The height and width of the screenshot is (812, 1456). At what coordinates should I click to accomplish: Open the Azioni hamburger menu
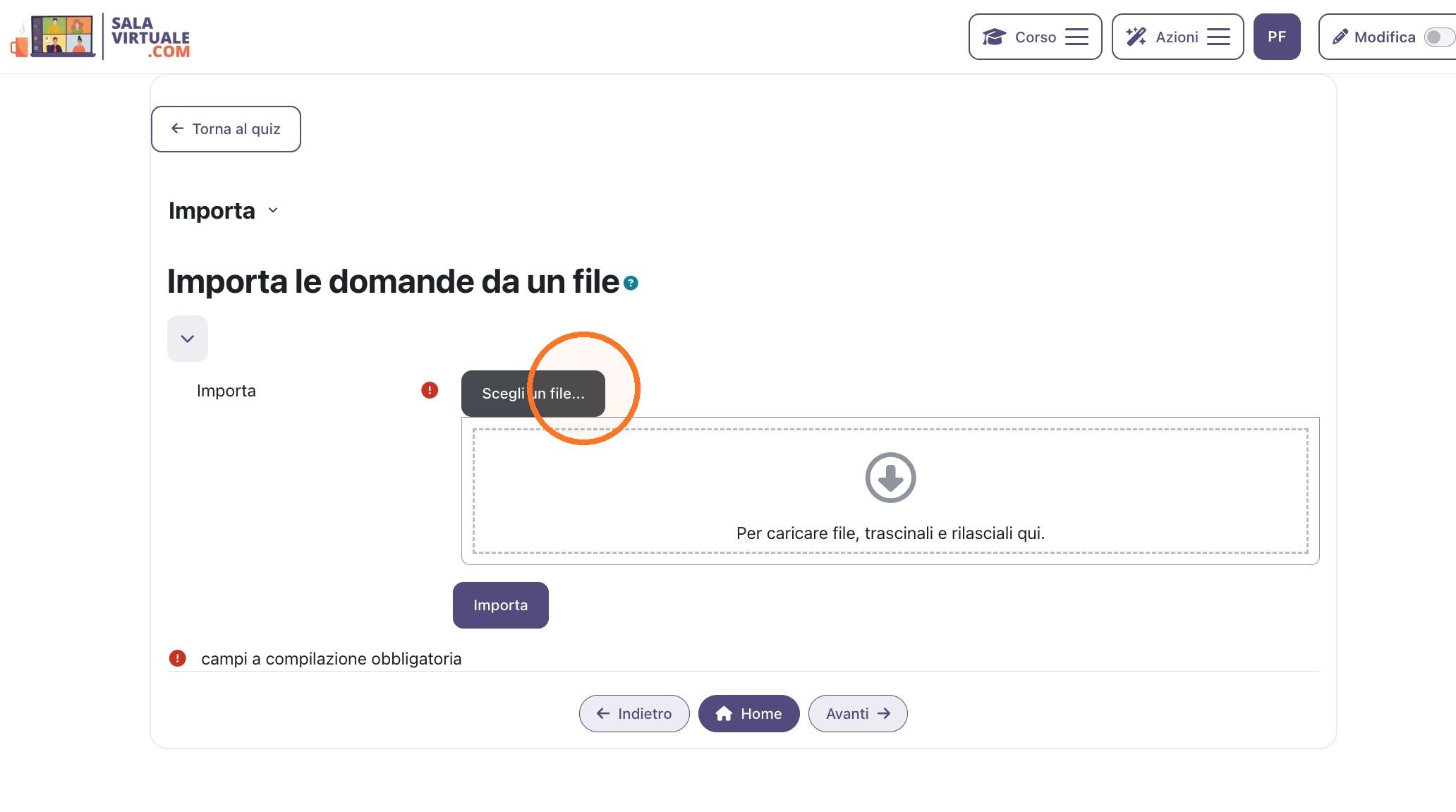coord(1218,37)
